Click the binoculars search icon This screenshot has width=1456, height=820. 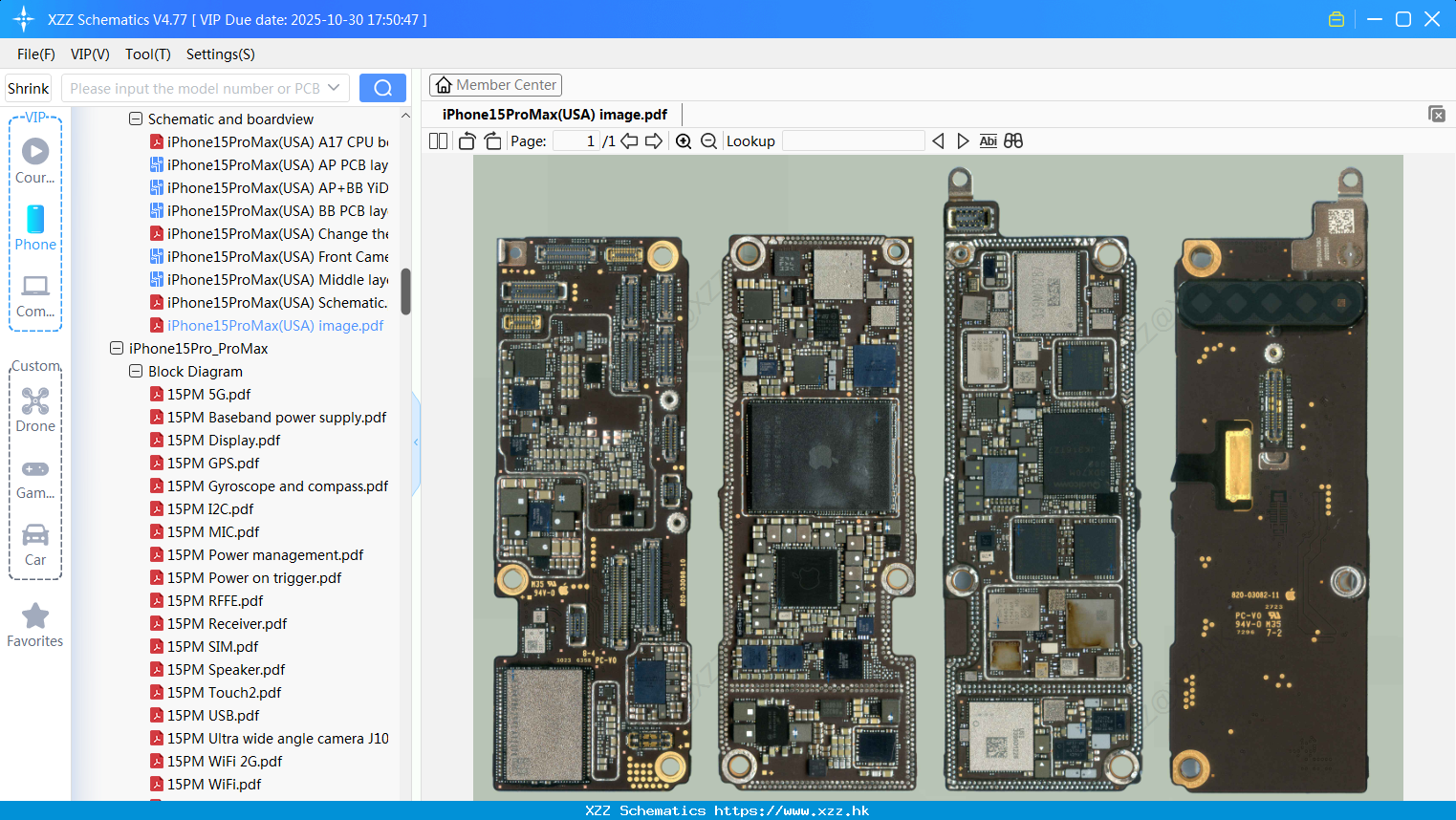coord(1013,140)
